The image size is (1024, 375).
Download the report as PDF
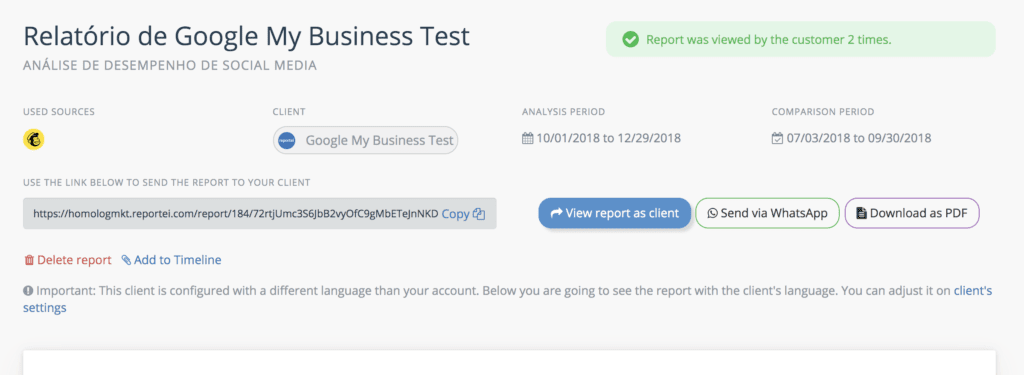tap(912, 213)
